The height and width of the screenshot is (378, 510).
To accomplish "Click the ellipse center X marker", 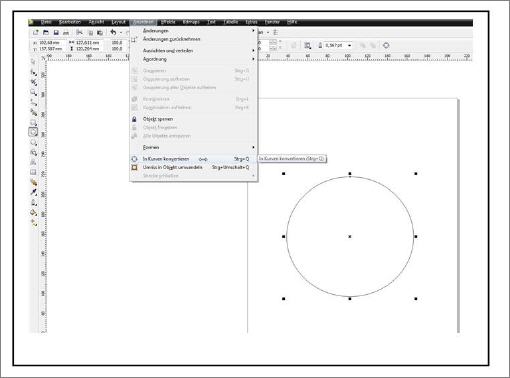I will (350, 236).
